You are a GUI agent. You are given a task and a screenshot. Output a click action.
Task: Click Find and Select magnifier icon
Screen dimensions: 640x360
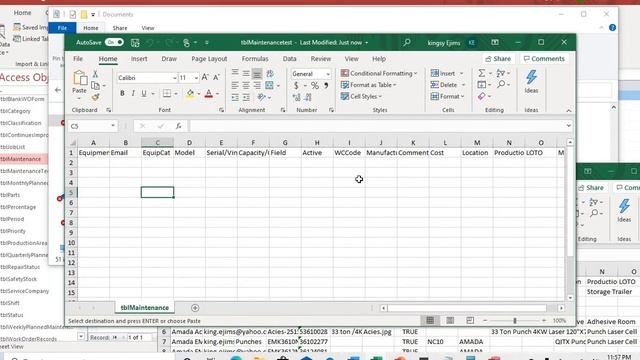(x=501, y=84)
